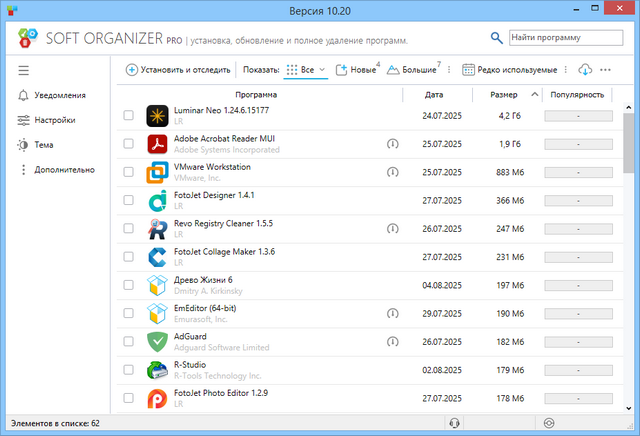640x436 pixels.
Task: Click the VMware Workstation program icon
Action: tap(156, 173)
